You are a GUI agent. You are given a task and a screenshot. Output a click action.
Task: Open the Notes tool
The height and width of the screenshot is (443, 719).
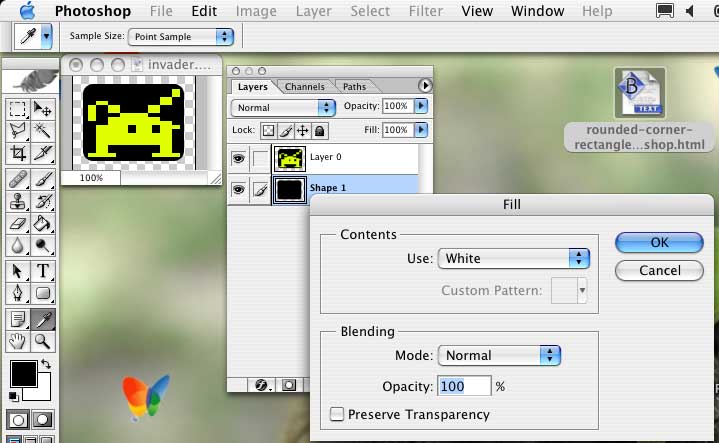click(18, 319)
